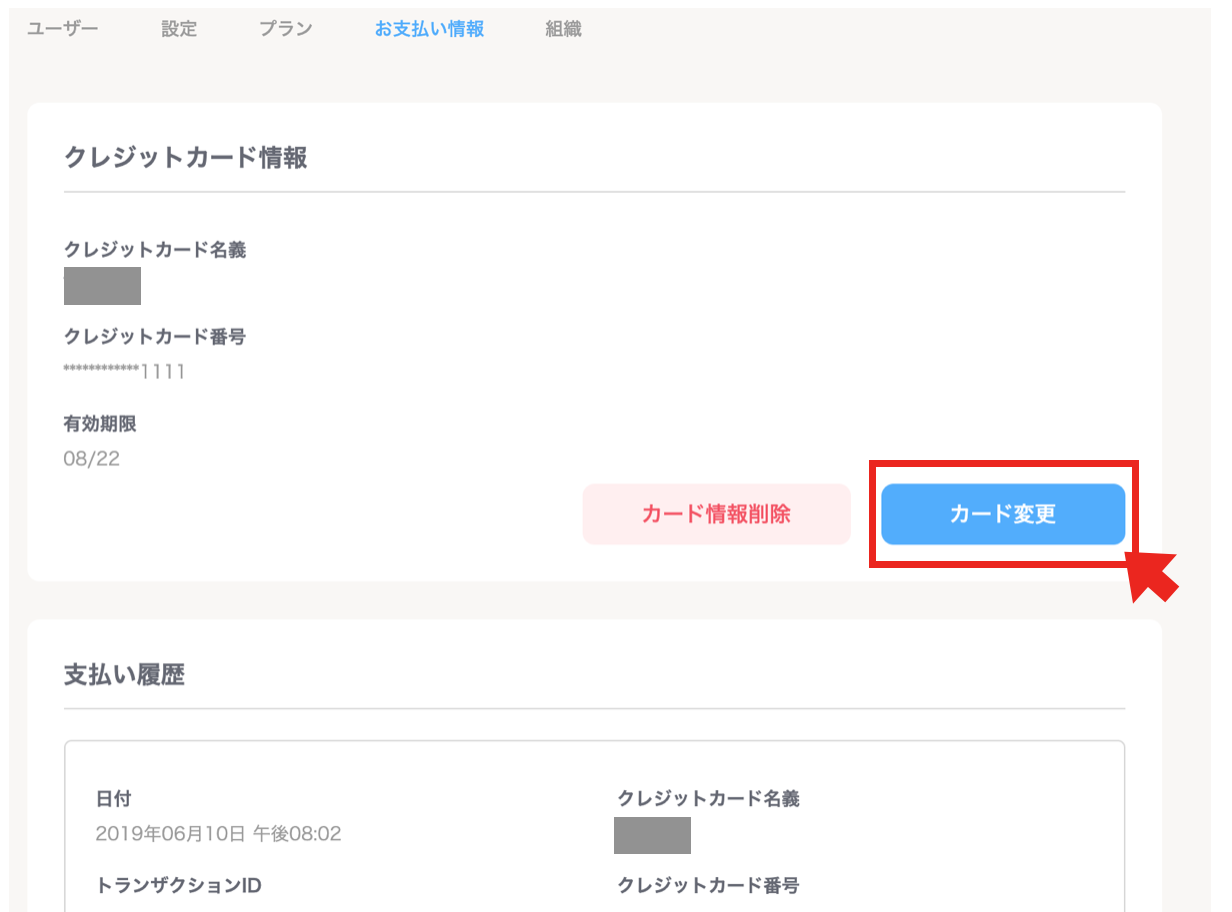Viewport: 1232px width, 912px height.
Task: Open the 組織 tab
Action: 563,29
